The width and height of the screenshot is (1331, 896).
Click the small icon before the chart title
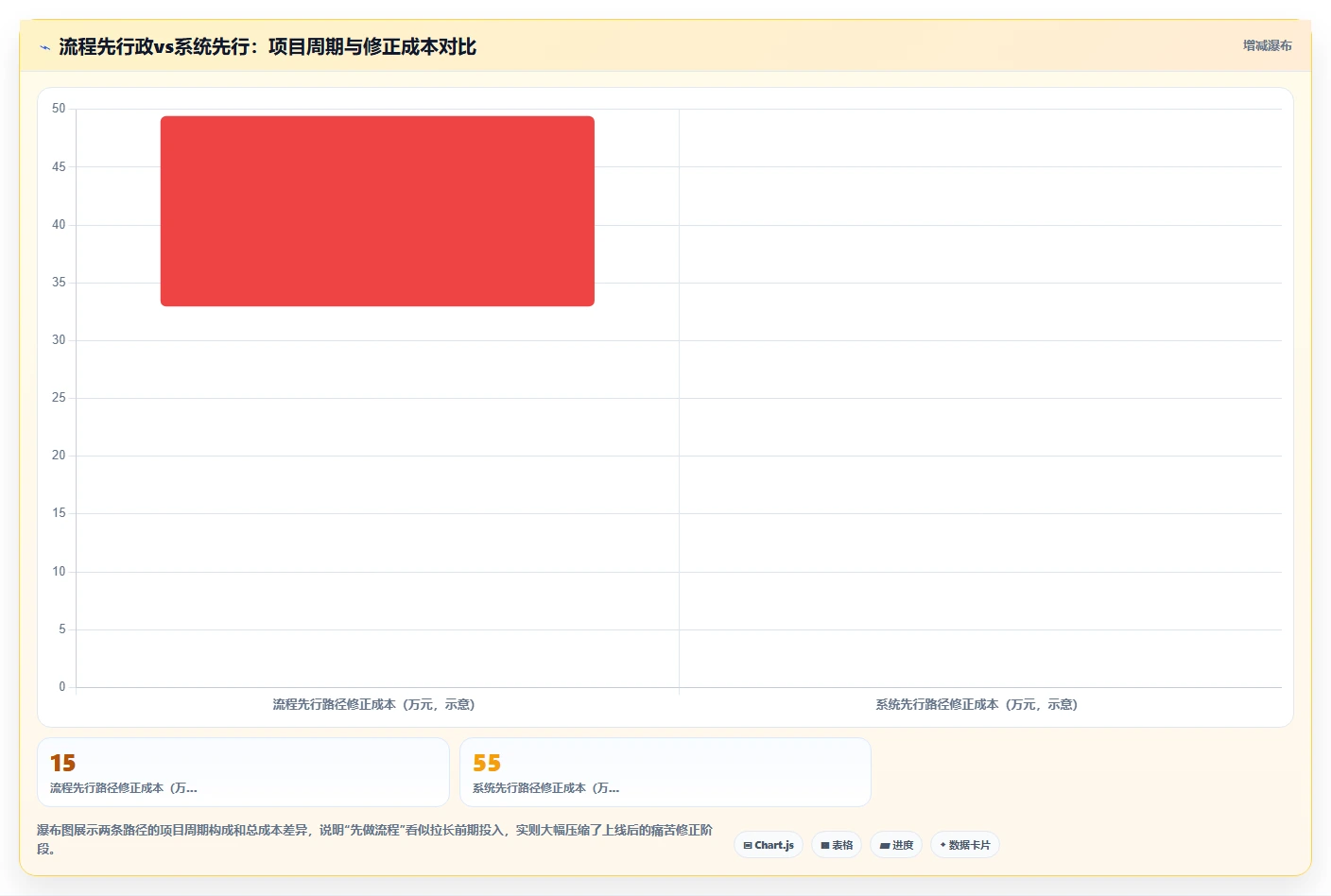(44, 47)
